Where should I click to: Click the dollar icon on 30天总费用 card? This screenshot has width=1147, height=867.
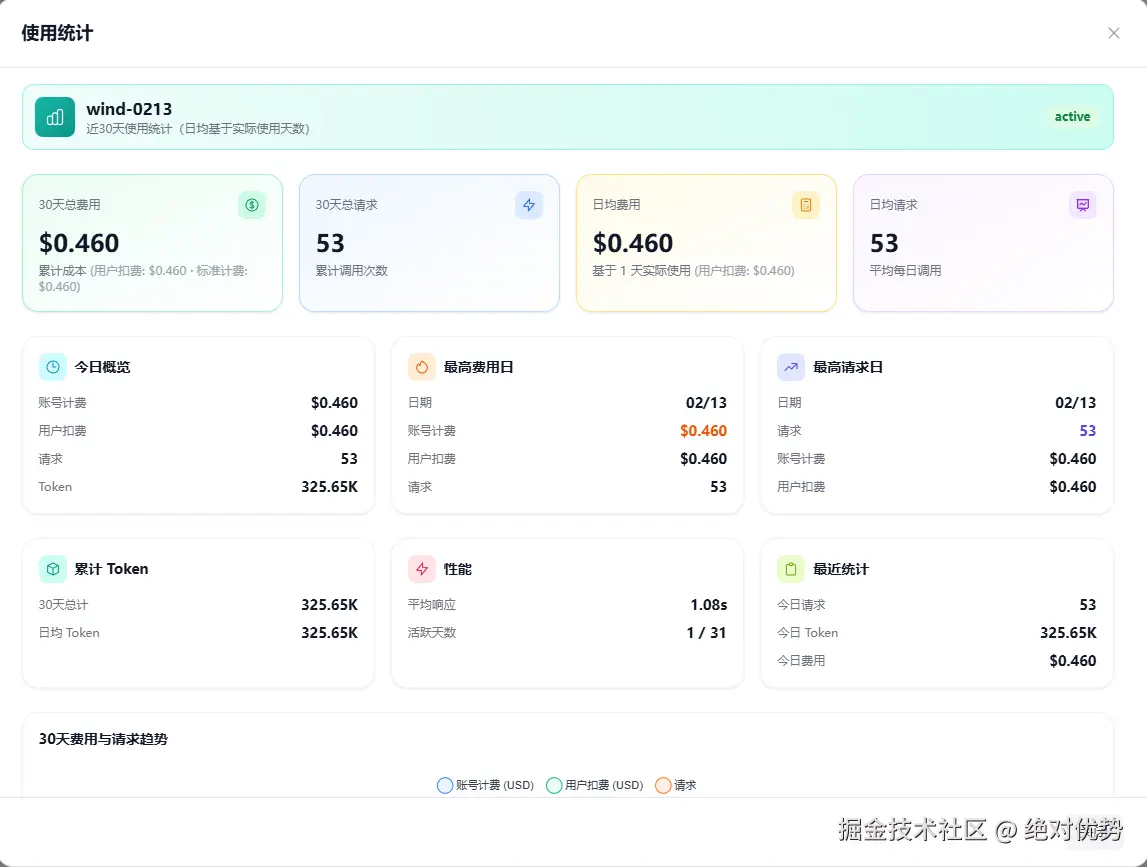click(252, 205)
